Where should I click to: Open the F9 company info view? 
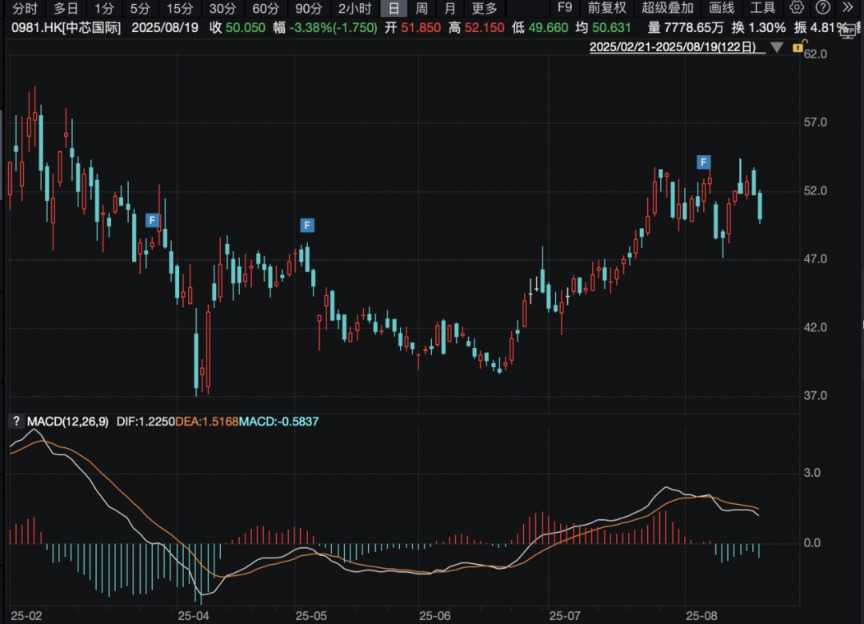tap(565, 8)
